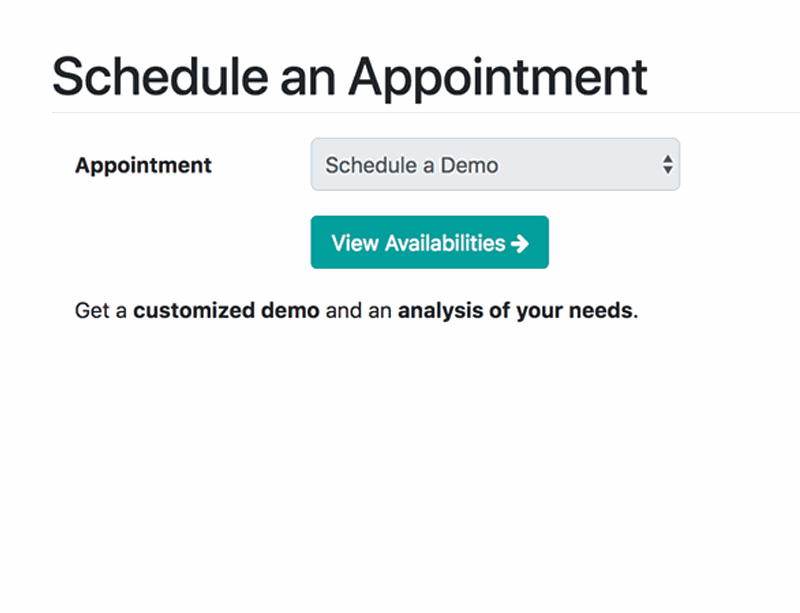The width and height of the screenshot is (800, 613).
Task: Click the word 'Appointment' in the page title
Action: [497, 77]
